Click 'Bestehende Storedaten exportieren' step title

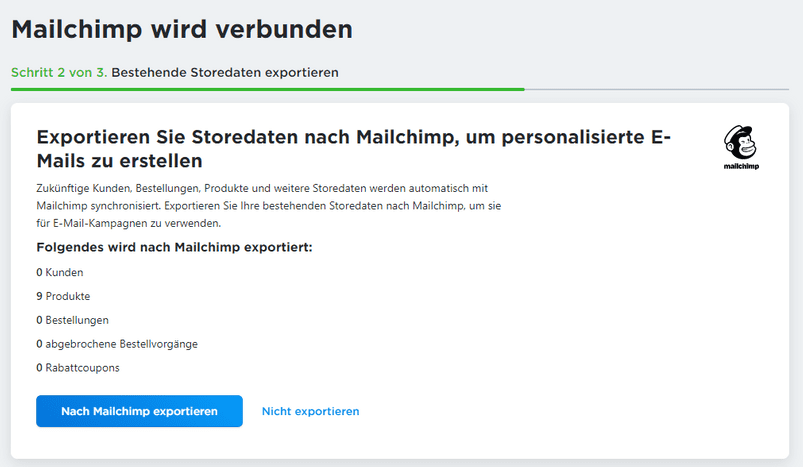(x=225, y=73)
